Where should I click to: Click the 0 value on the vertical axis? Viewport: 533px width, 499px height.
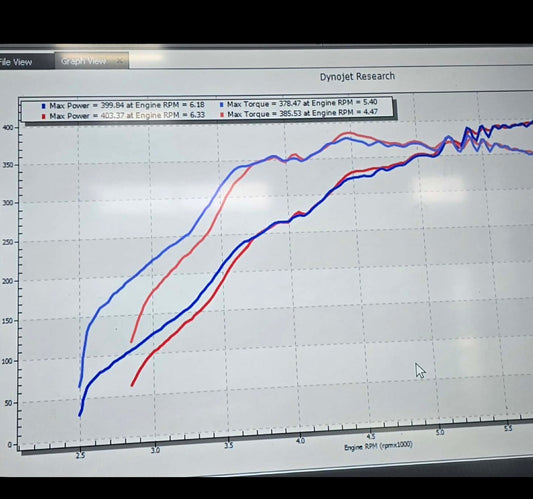(x=10, y=444)
